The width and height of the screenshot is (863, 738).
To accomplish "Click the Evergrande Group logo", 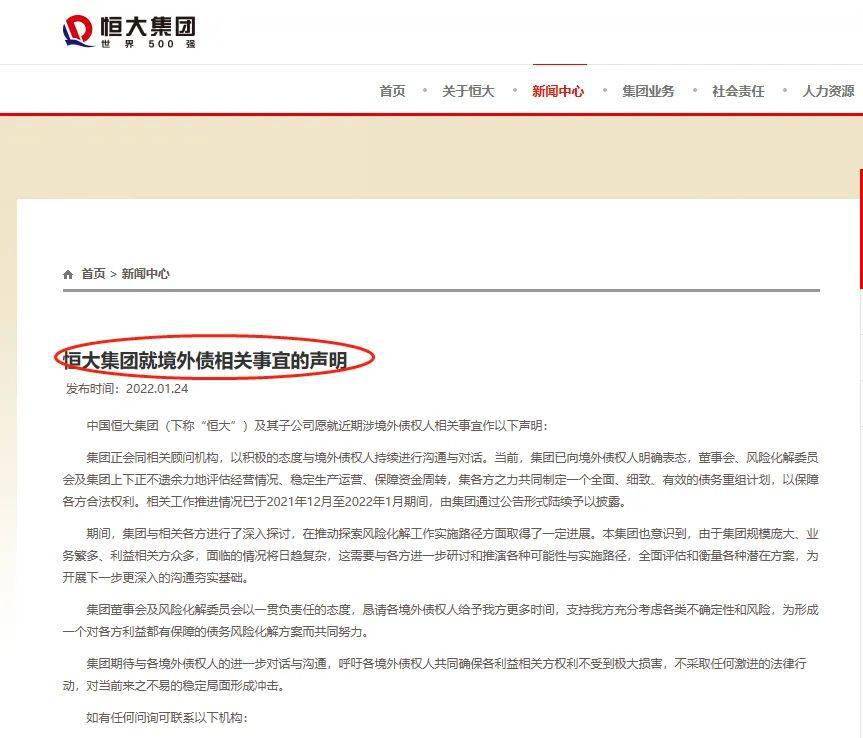I will tap(129, 31).
